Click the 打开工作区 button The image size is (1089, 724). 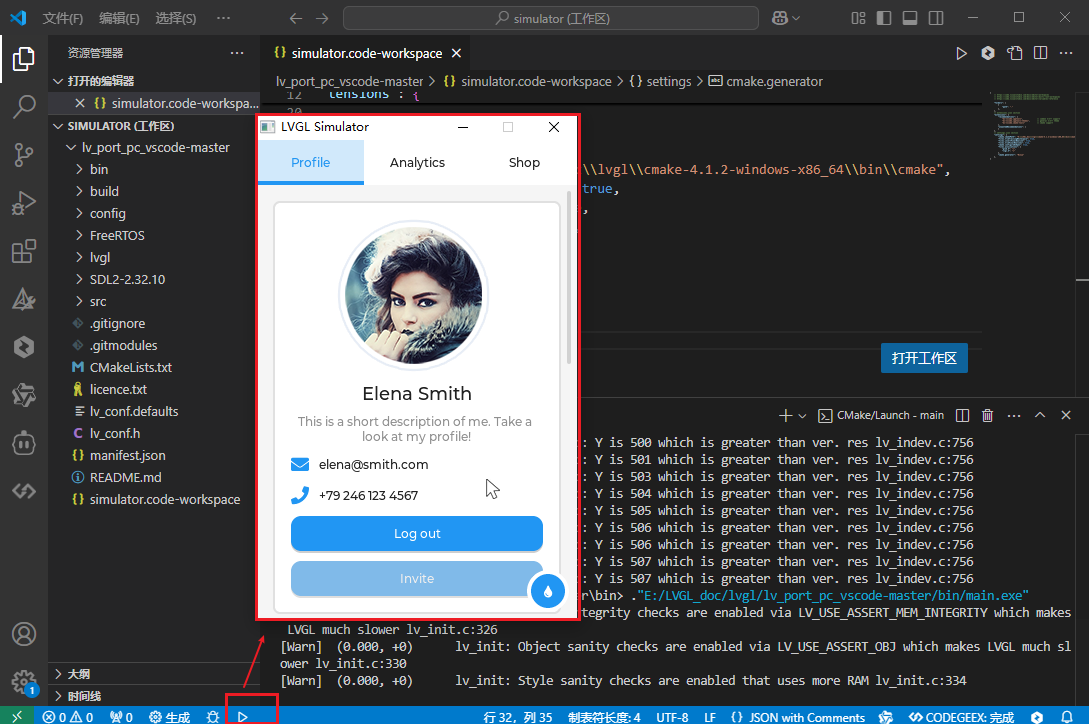924,358
